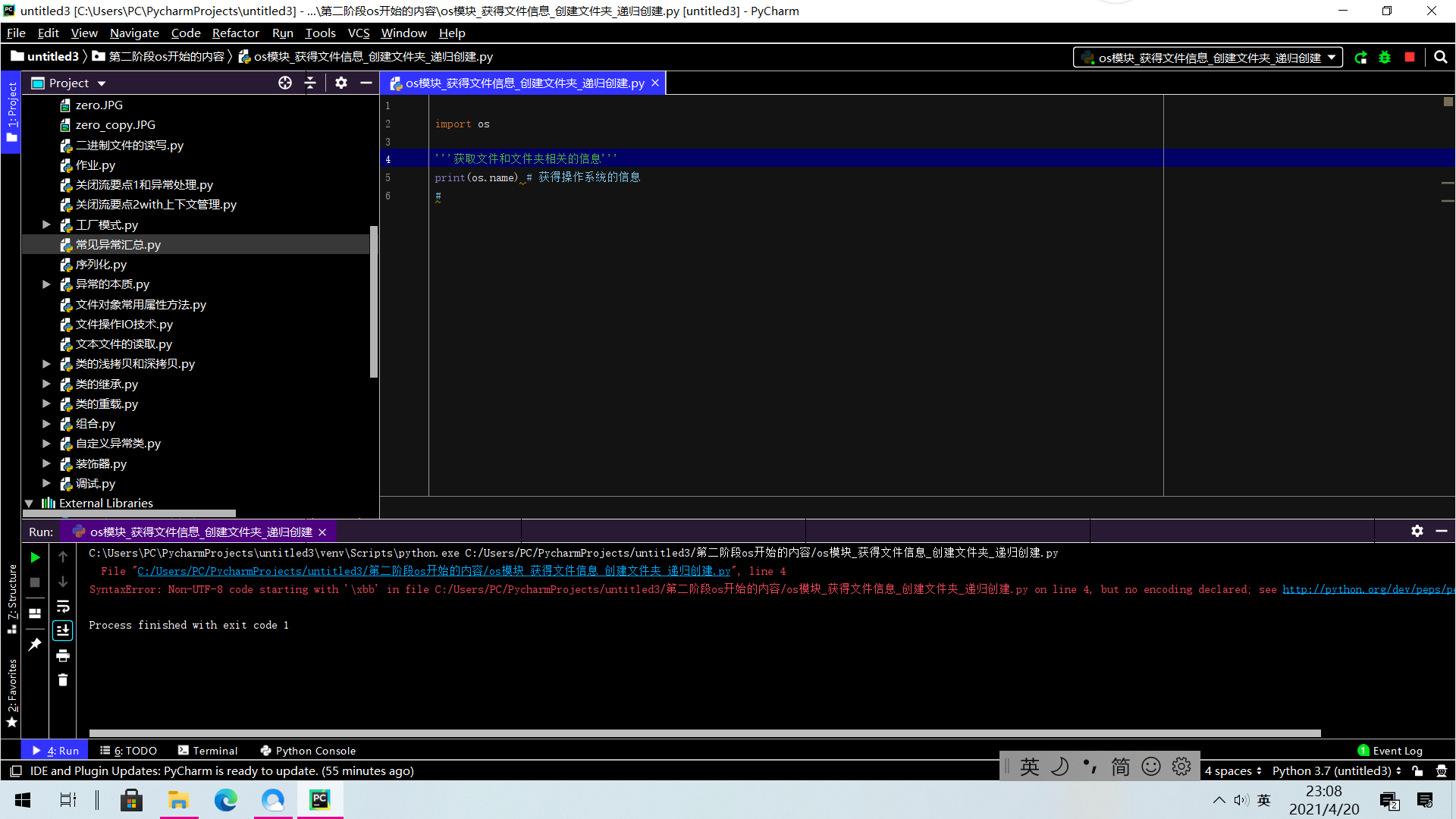Image resolution: width=1456 pixels, height=819 pixels.
Task: Open indent settings '4 spaces'
Action: 1233,770
